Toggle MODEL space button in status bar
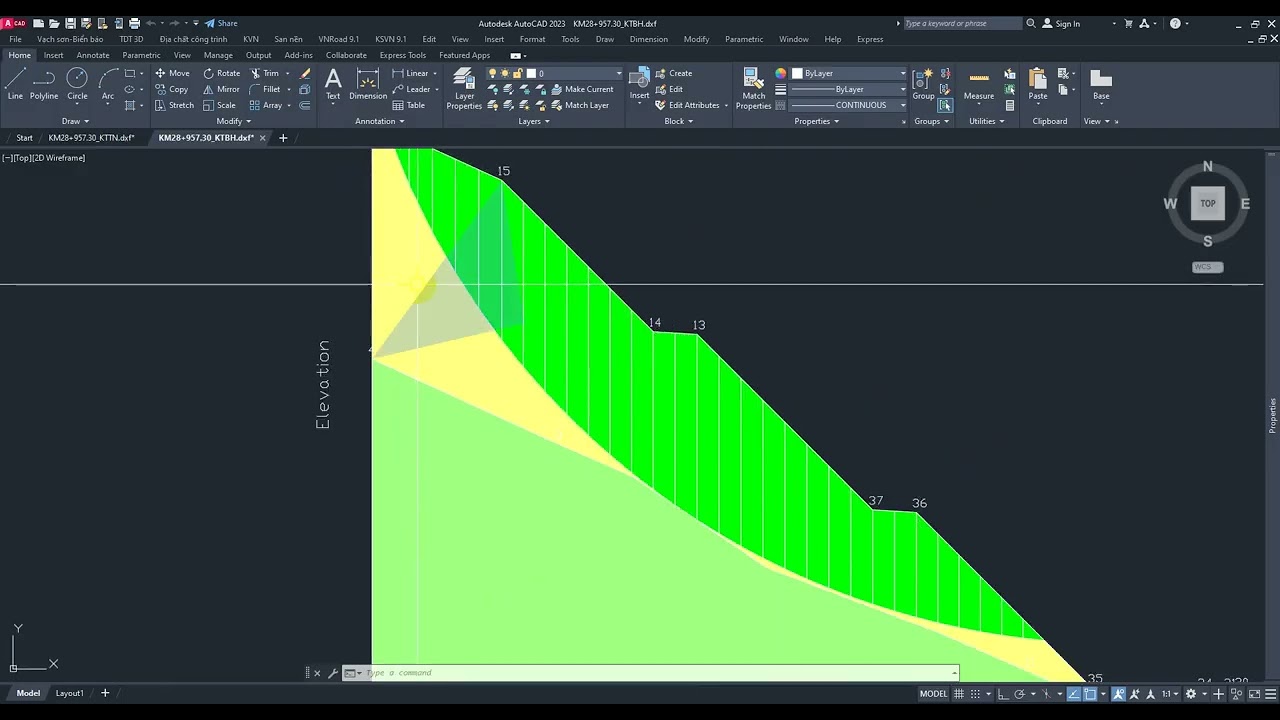This screenshot has width=1280, height=720. coord(933,694)
